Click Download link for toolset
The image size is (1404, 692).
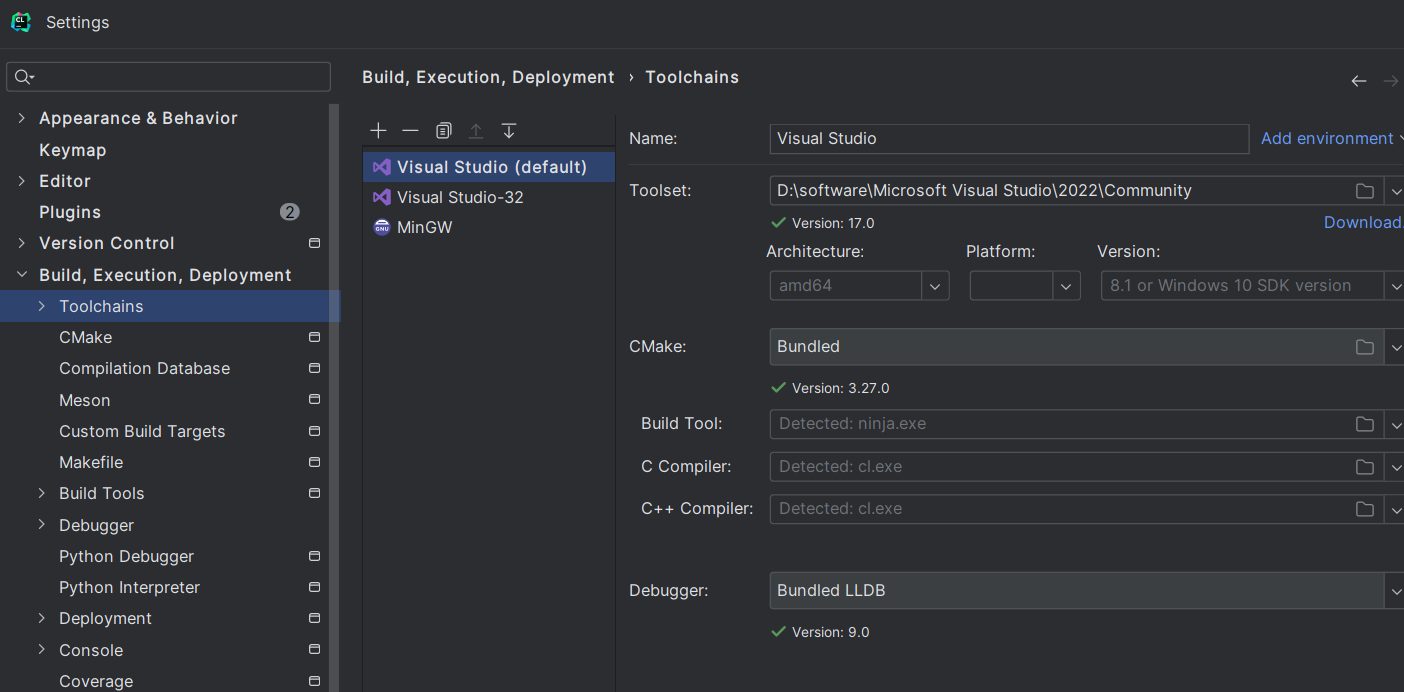[x=1363, y=222]
